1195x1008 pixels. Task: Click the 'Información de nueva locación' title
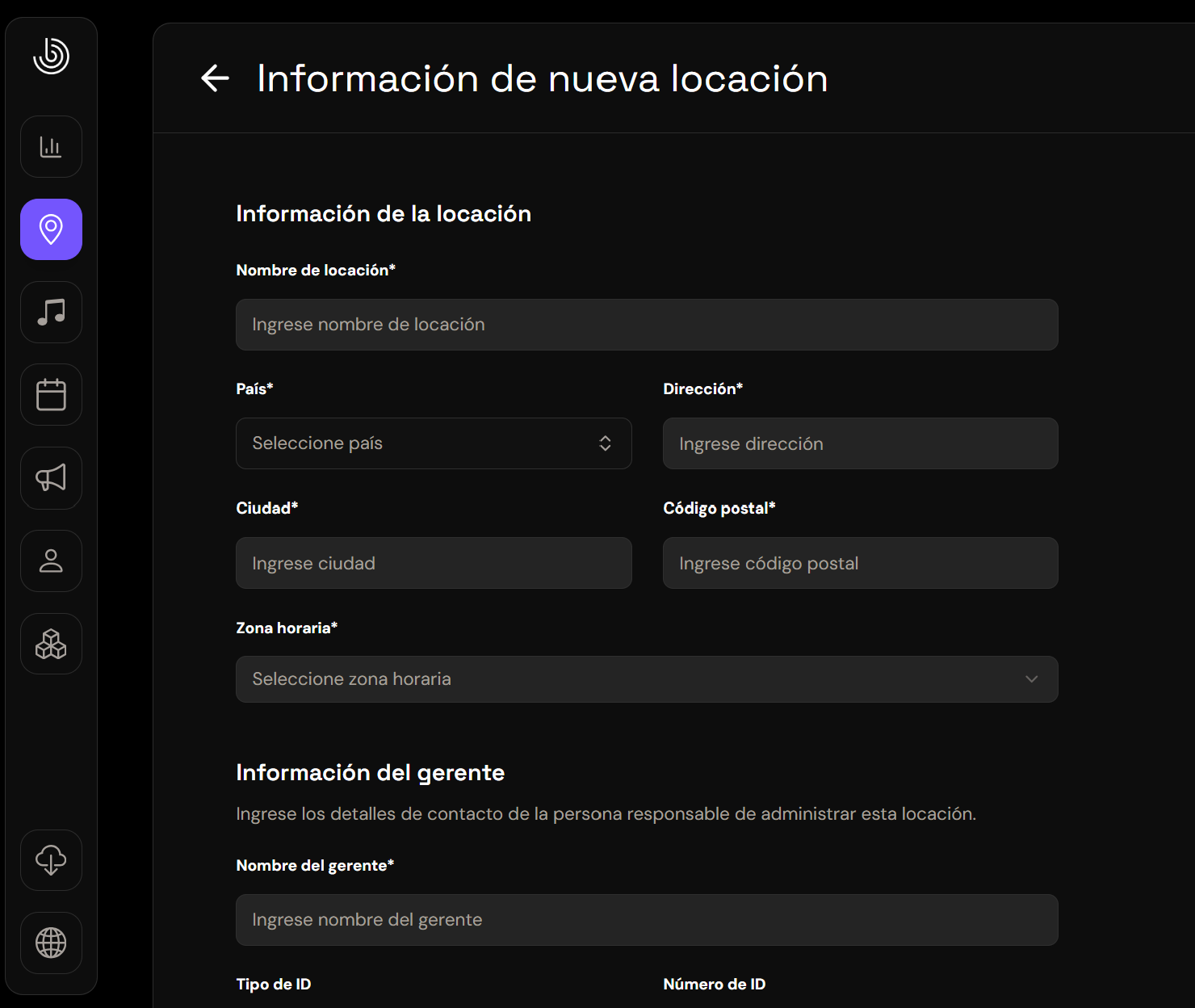(543, 78)
